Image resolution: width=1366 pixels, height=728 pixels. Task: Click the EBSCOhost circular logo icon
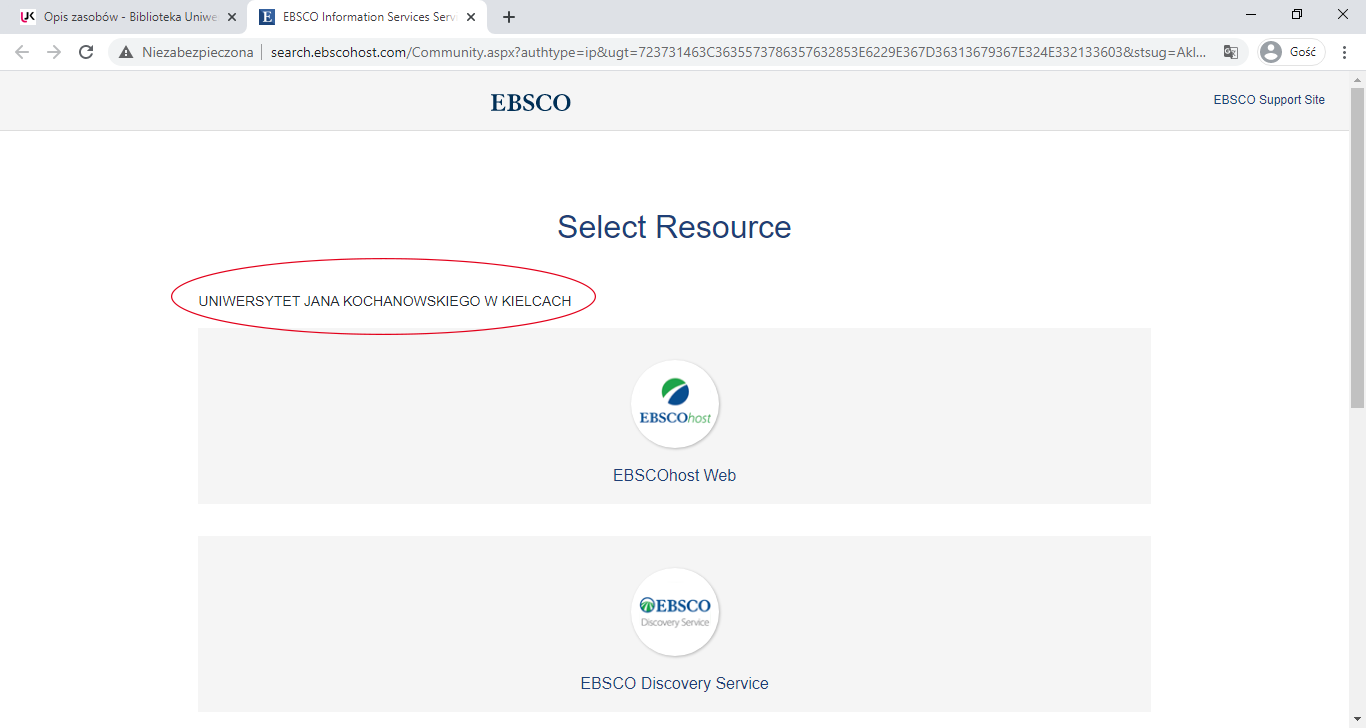675,404
